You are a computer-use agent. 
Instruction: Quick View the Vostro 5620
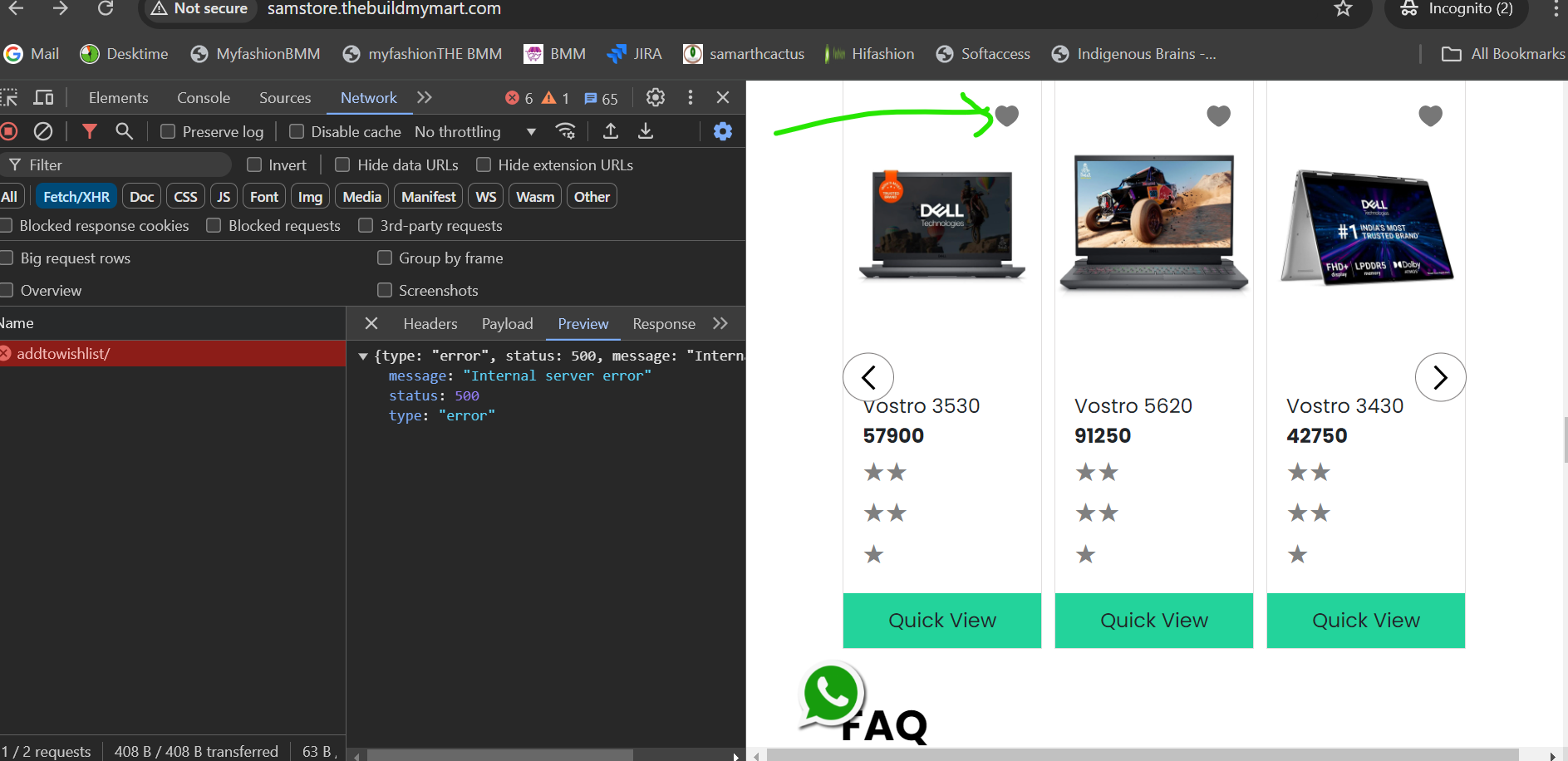point(1154,621)
